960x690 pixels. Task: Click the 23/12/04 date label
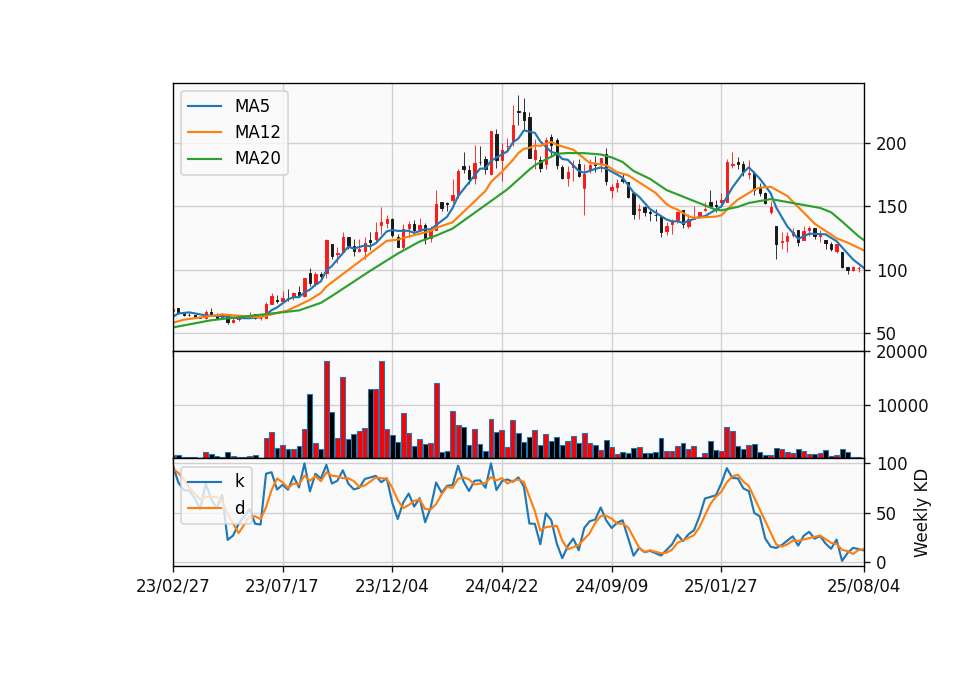pos(392,586)
